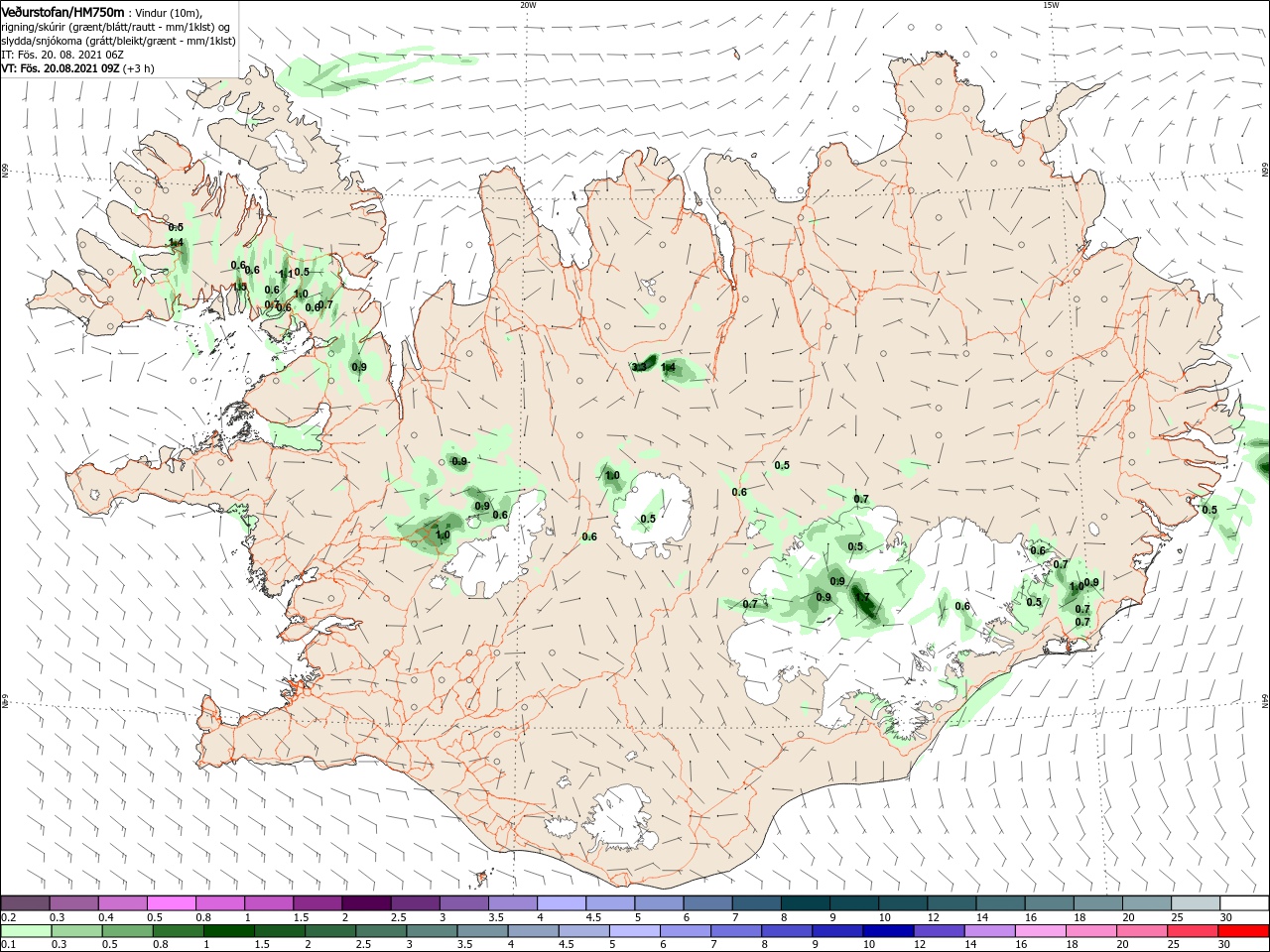Click the IT: Fös. 20. 08. 2021 06Z line
Screen dimensions: 1270x952
tap(63, 55)
